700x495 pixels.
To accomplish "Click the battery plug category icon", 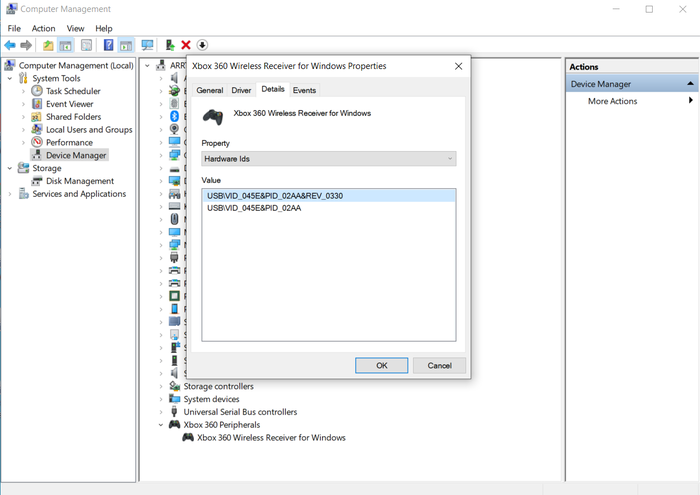I will (175, 91).
